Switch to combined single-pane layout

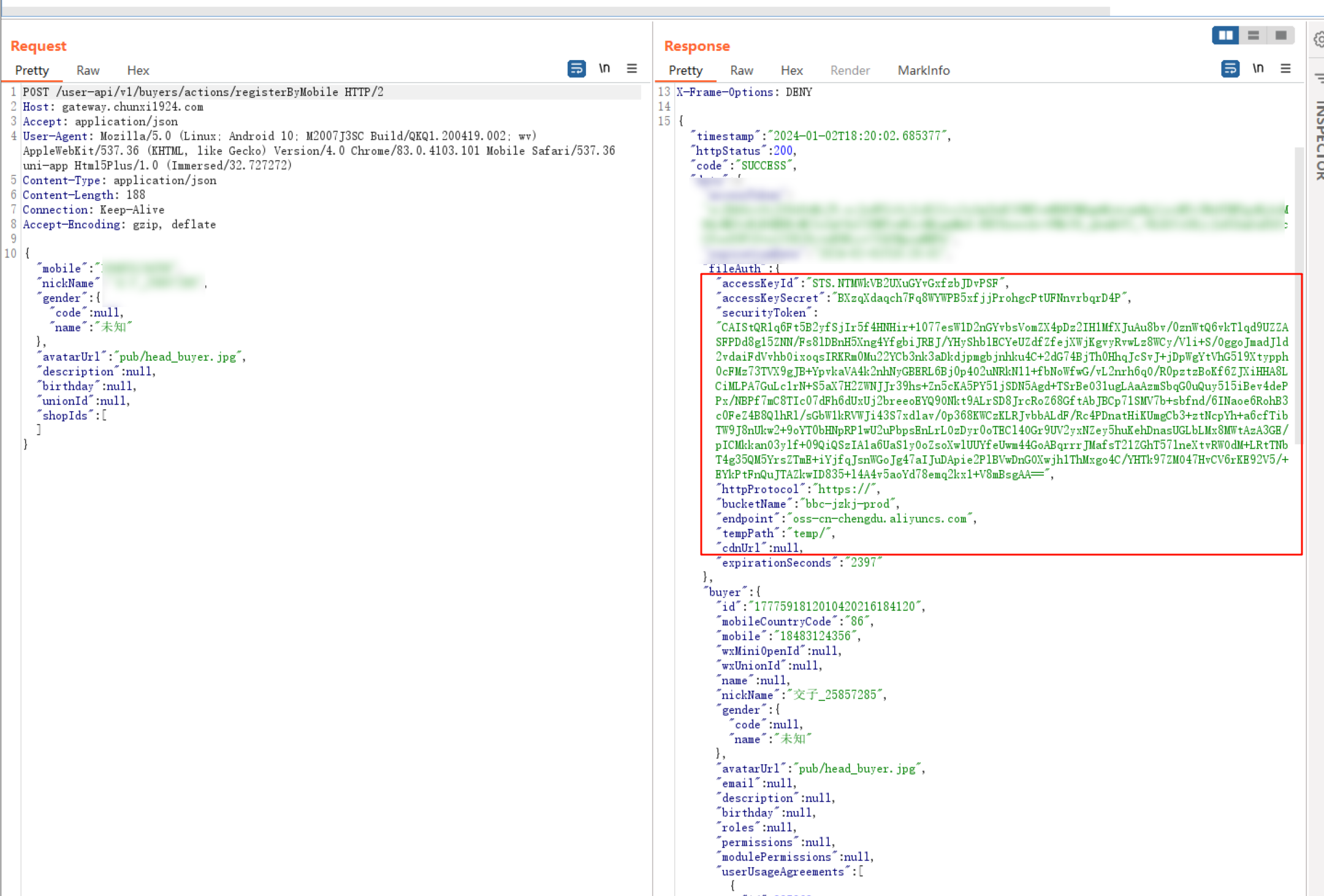[x=1280, y=36]
